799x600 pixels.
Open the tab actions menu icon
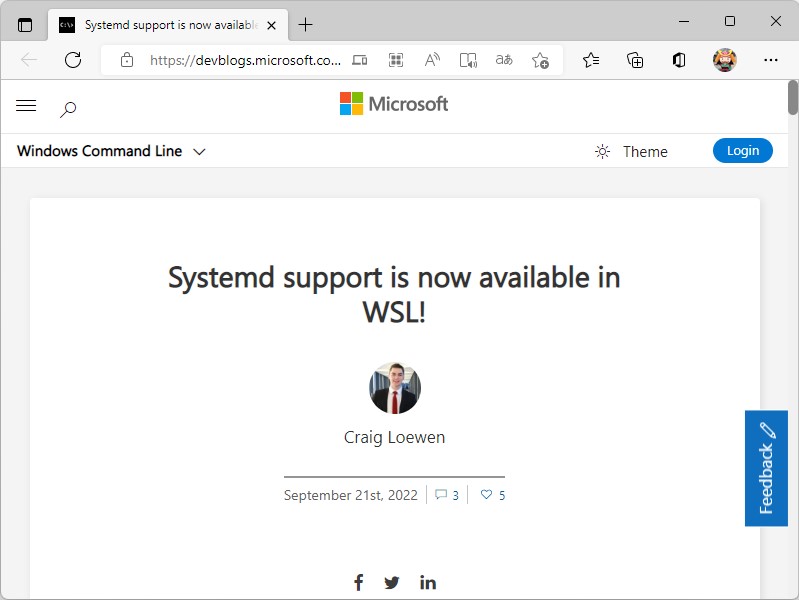tap(24, 24)
